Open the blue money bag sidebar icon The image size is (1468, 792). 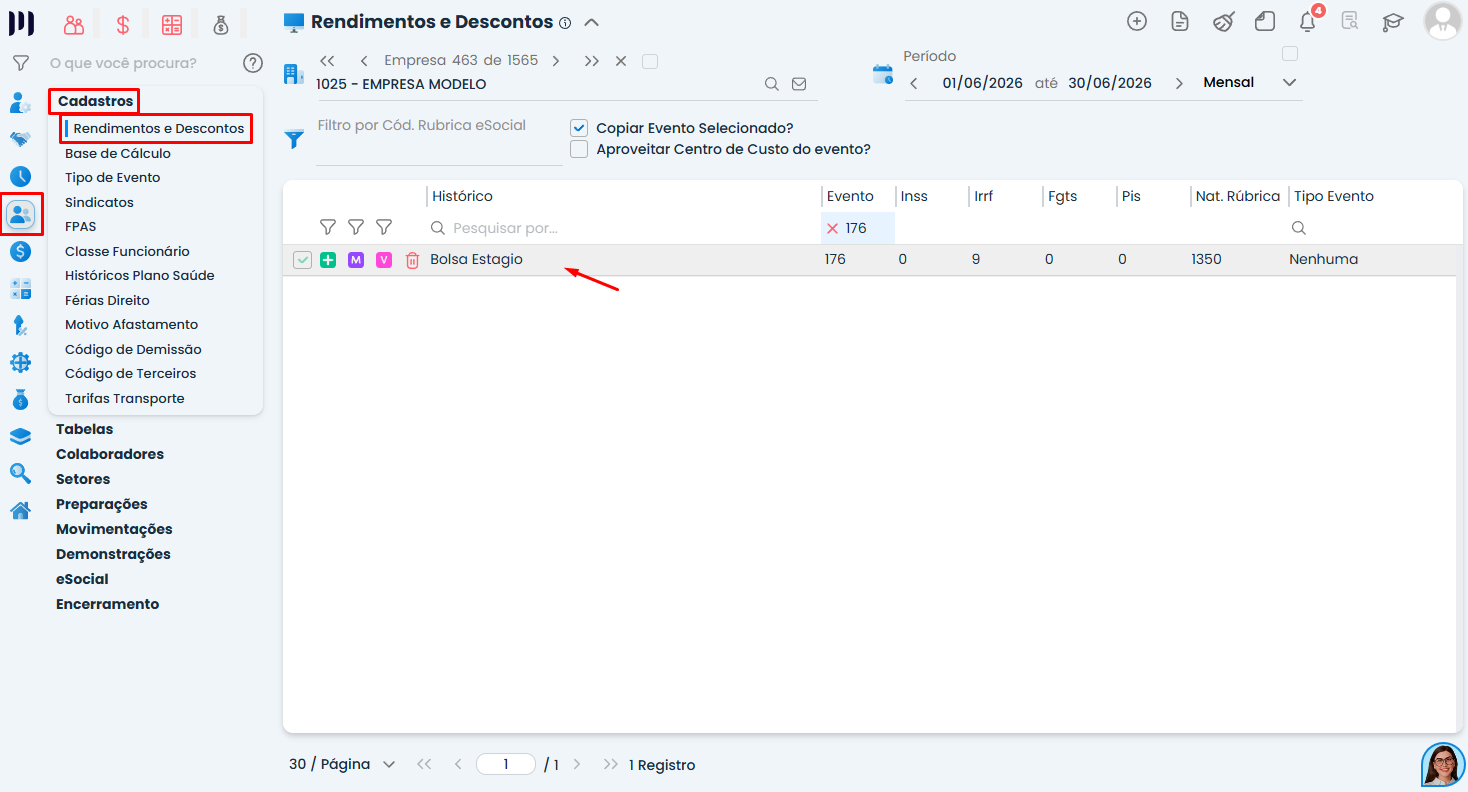pyautogui.click(x=20, y=399)
